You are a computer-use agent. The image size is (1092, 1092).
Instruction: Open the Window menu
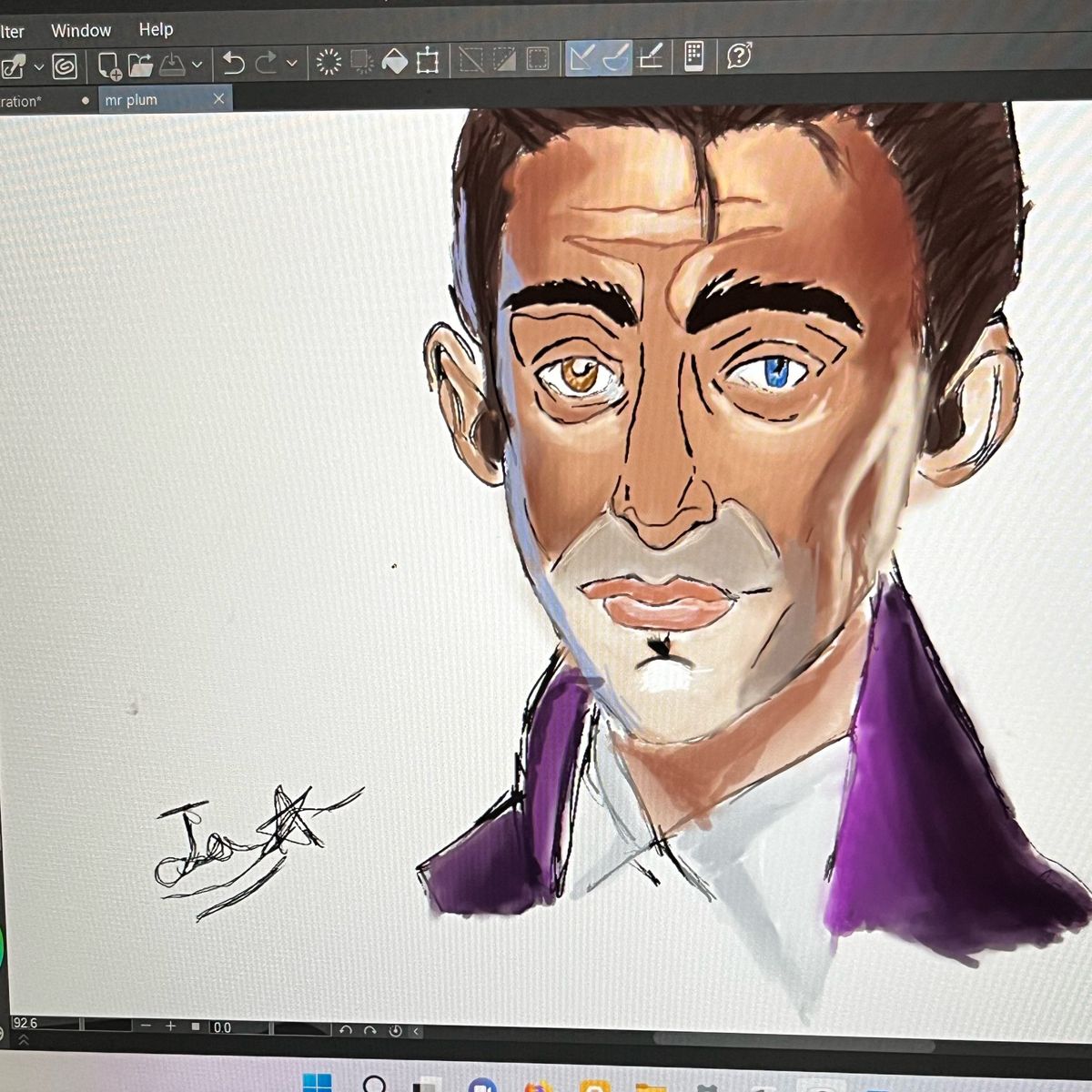pos(81,30)
